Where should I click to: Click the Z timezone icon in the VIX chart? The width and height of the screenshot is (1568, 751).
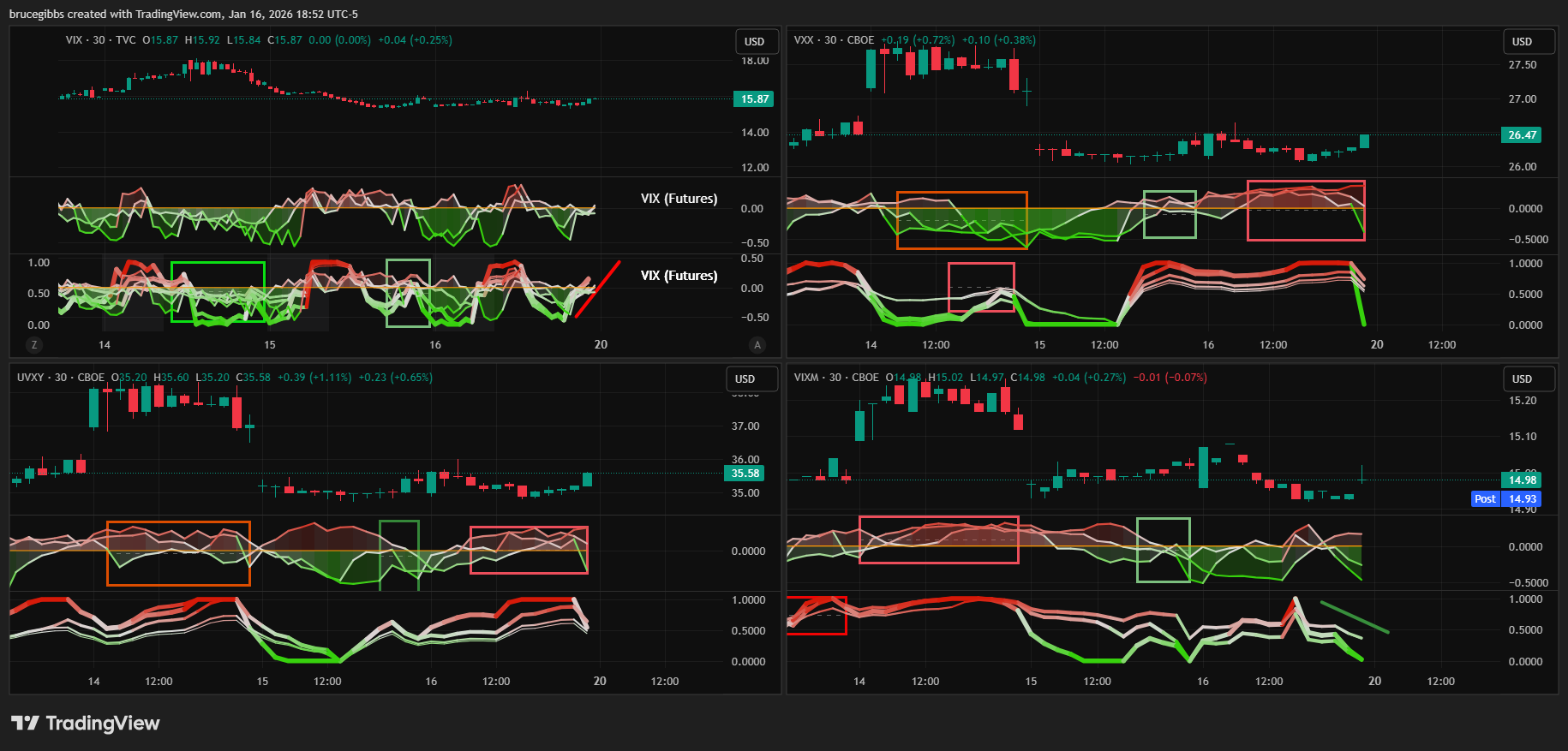(x=34, y=345)
